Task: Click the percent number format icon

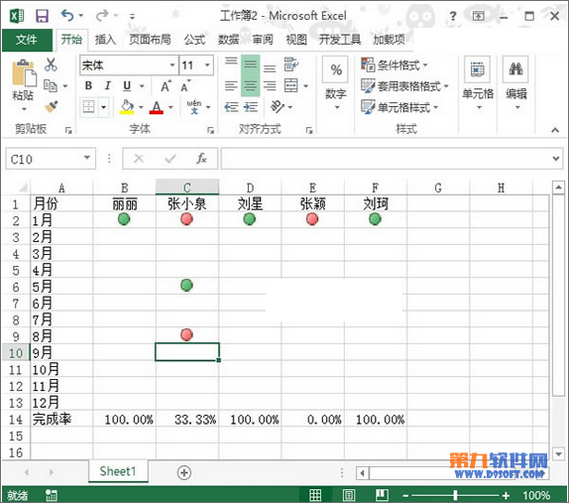Action: click(336, 69)
